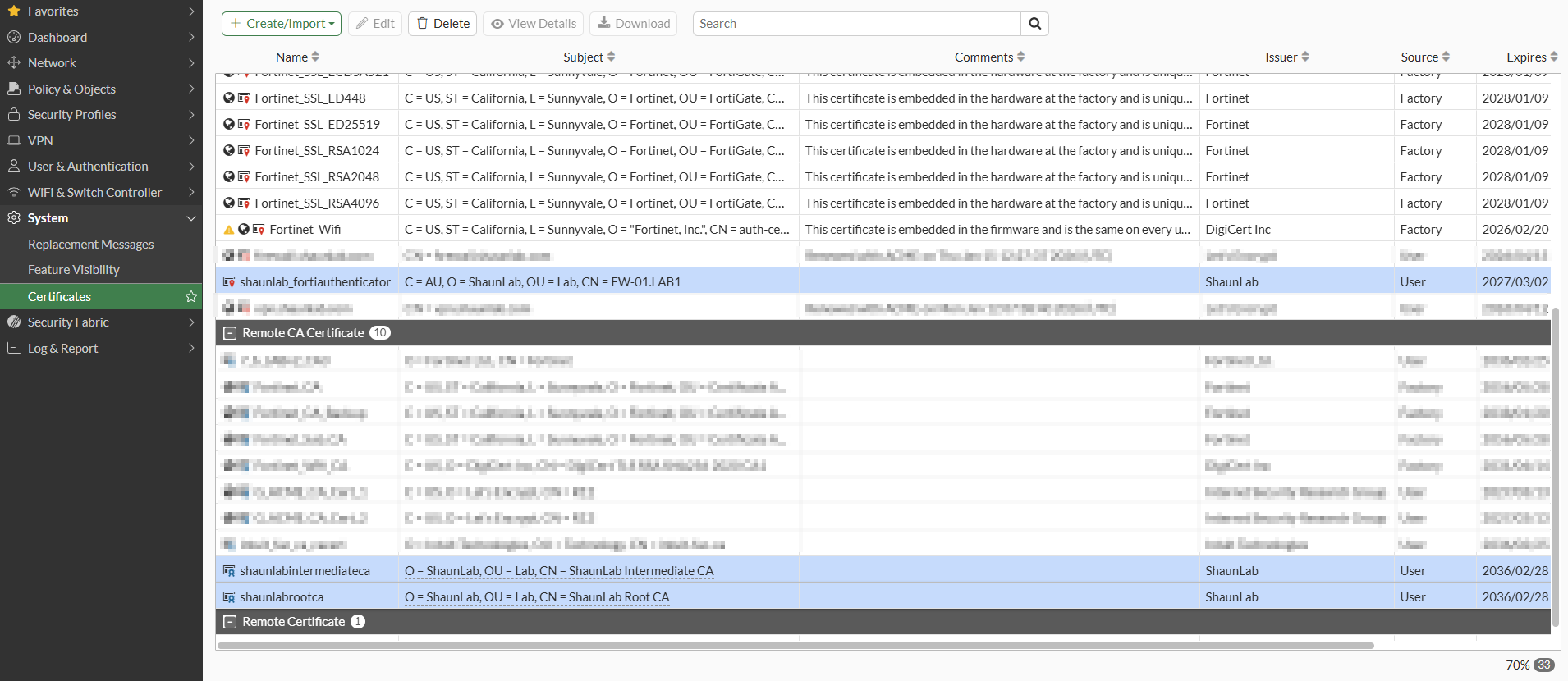Click the Policy & Objects icon
1568x681 pixels.
[14, 89]
